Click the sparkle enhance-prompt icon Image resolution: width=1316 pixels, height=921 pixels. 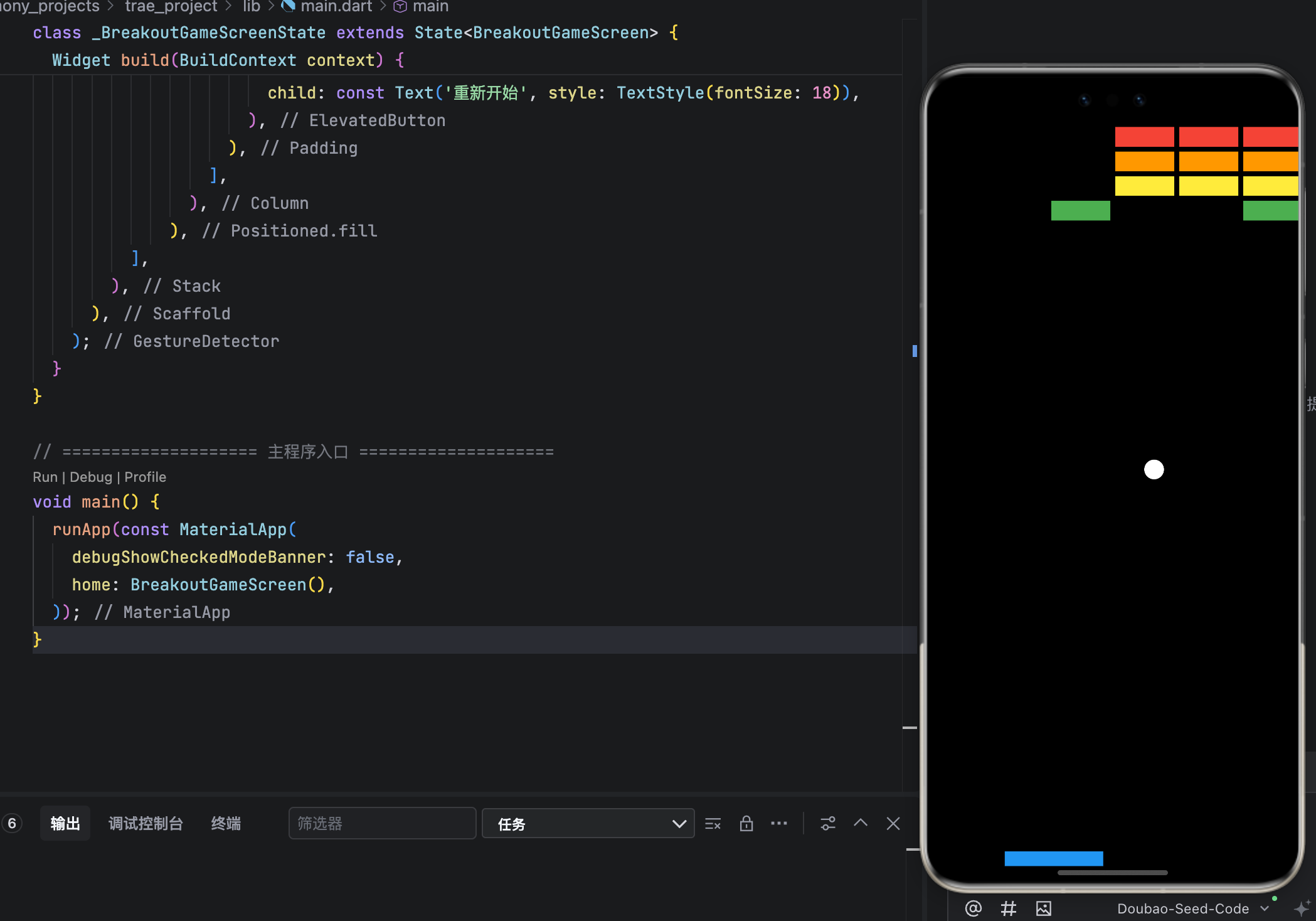(1301, 908)
